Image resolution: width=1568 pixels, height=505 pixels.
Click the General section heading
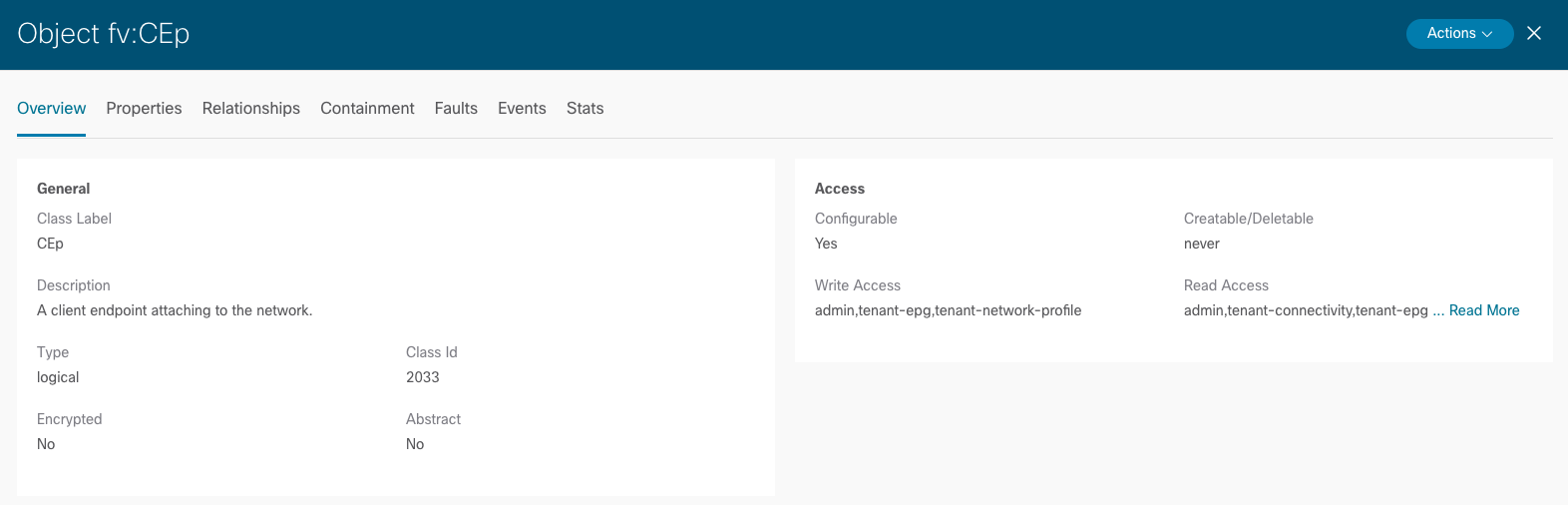coord(63,189)
